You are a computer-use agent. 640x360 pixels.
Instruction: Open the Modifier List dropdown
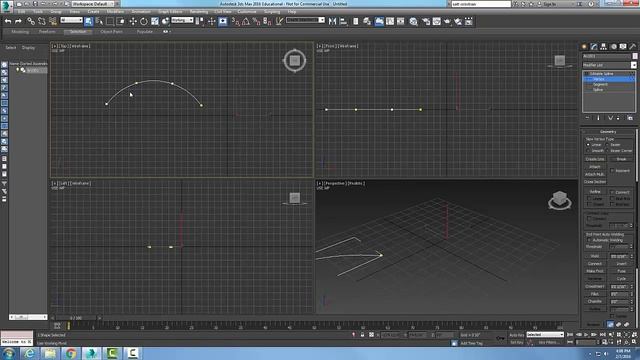point(609,65)
